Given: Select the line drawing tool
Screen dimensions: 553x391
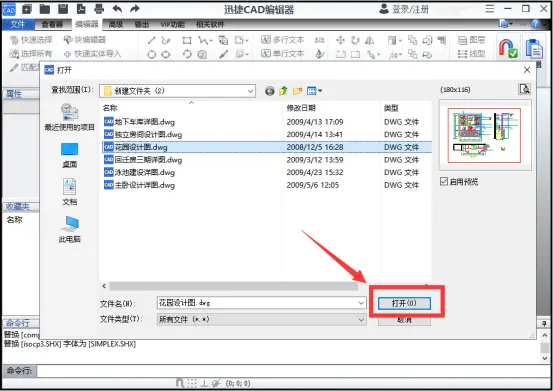Looking at the screenshot, I should 152,40.
